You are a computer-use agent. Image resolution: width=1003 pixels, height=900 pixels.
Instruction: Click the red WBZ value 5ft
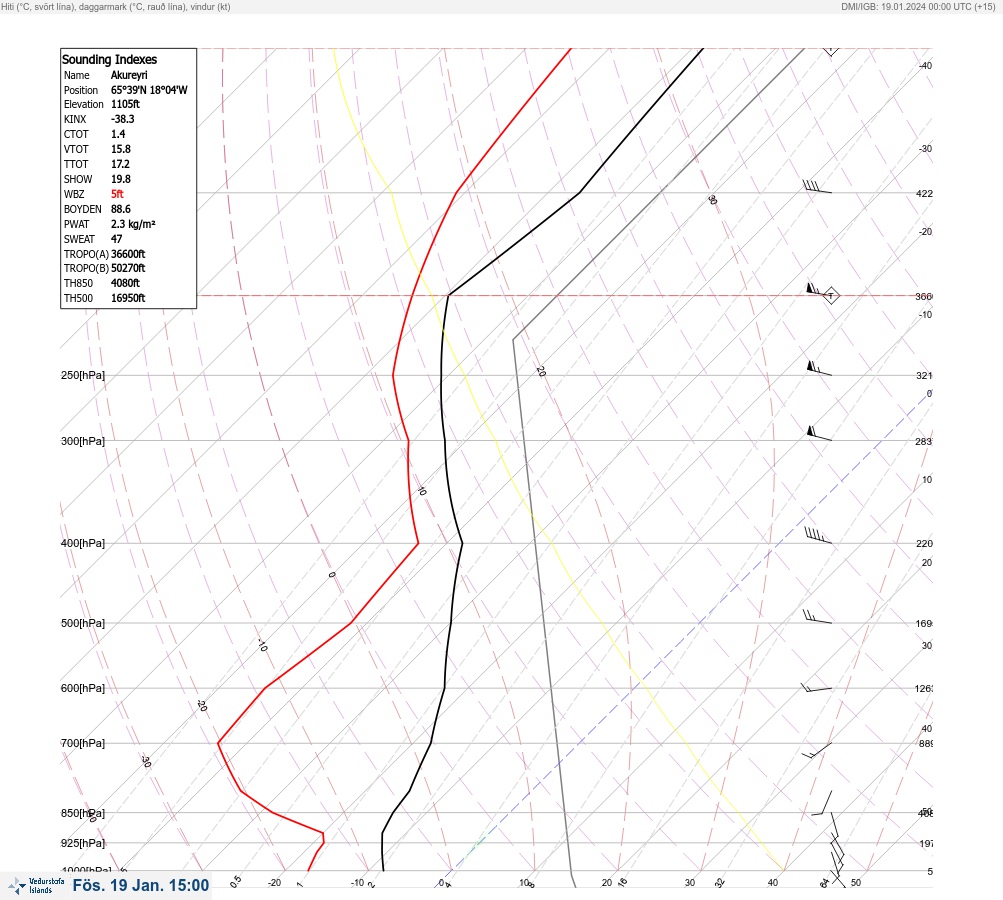[x=117, y=194]
